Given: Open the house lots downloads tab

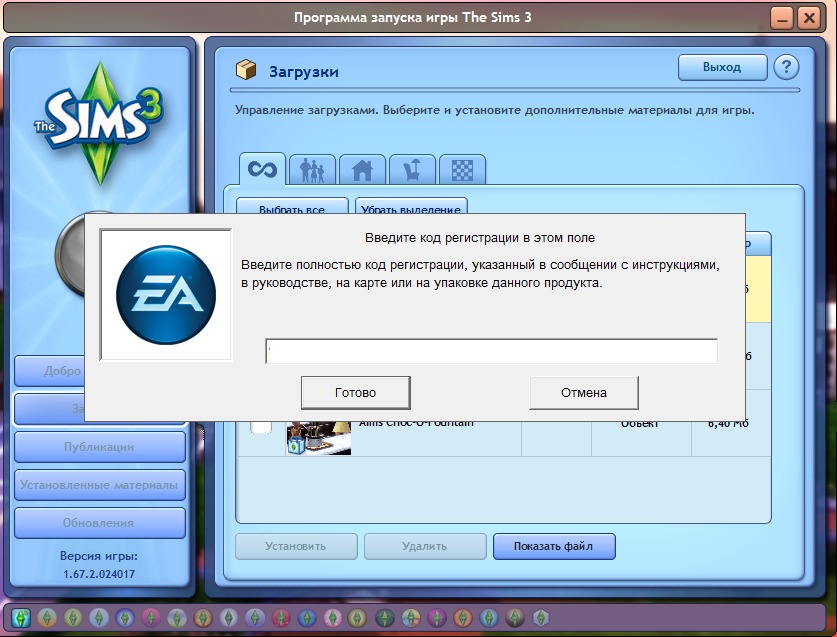Looking at the screenshot, I should [x=362, y=170].
